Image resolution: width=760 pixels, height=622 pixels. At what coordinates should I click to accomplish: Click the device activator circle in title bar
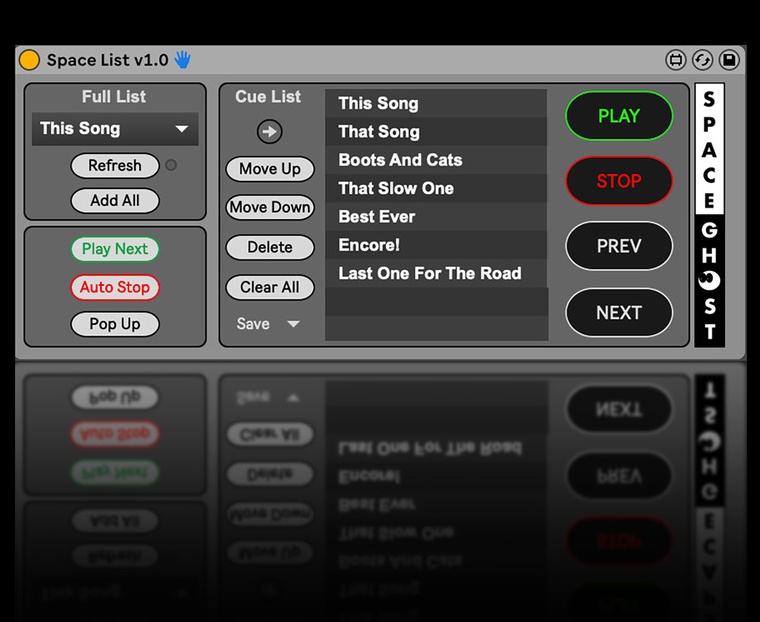coord(29,60)
